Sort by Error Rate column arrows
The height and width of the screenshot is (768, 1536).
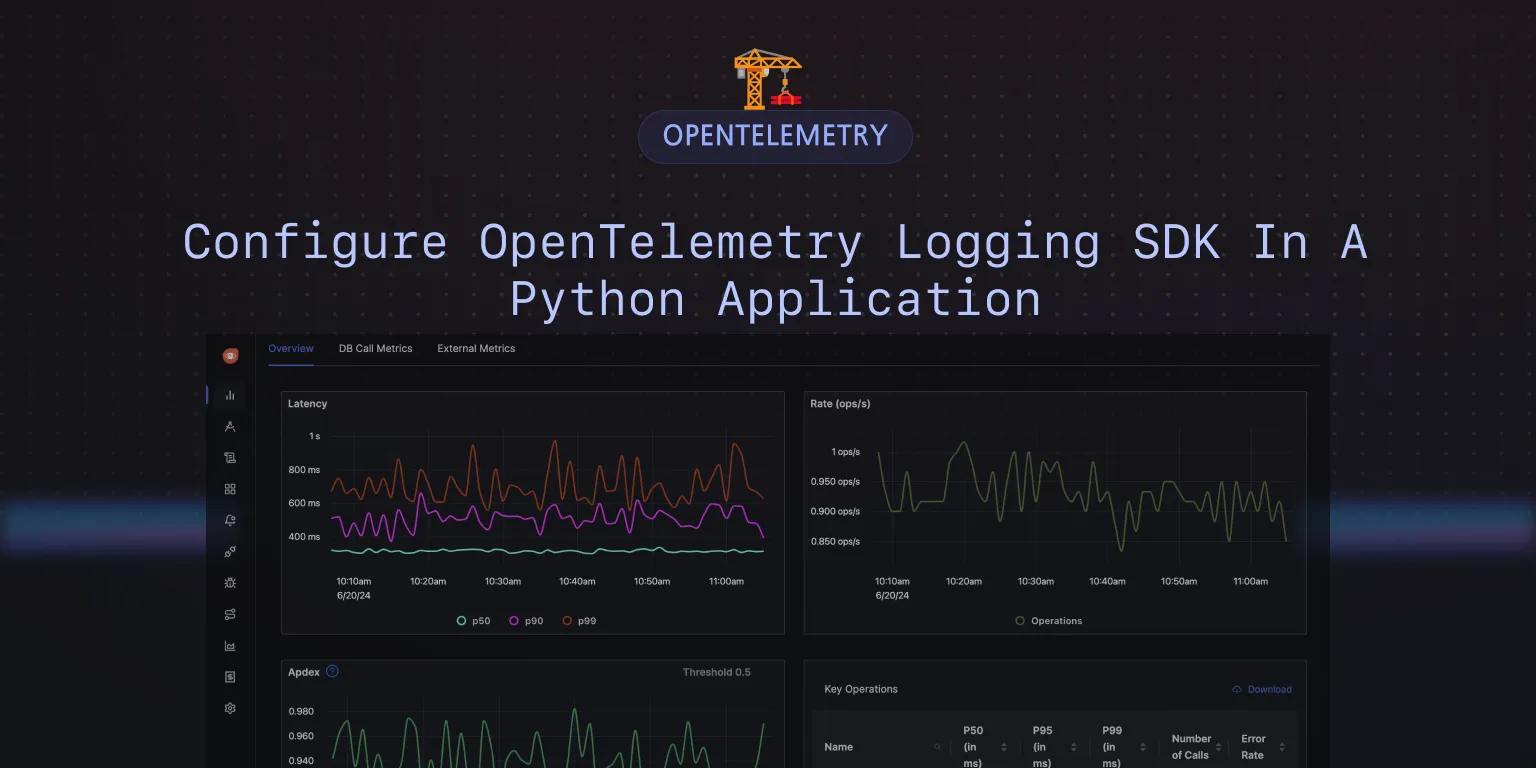(x=1282, y=747)
